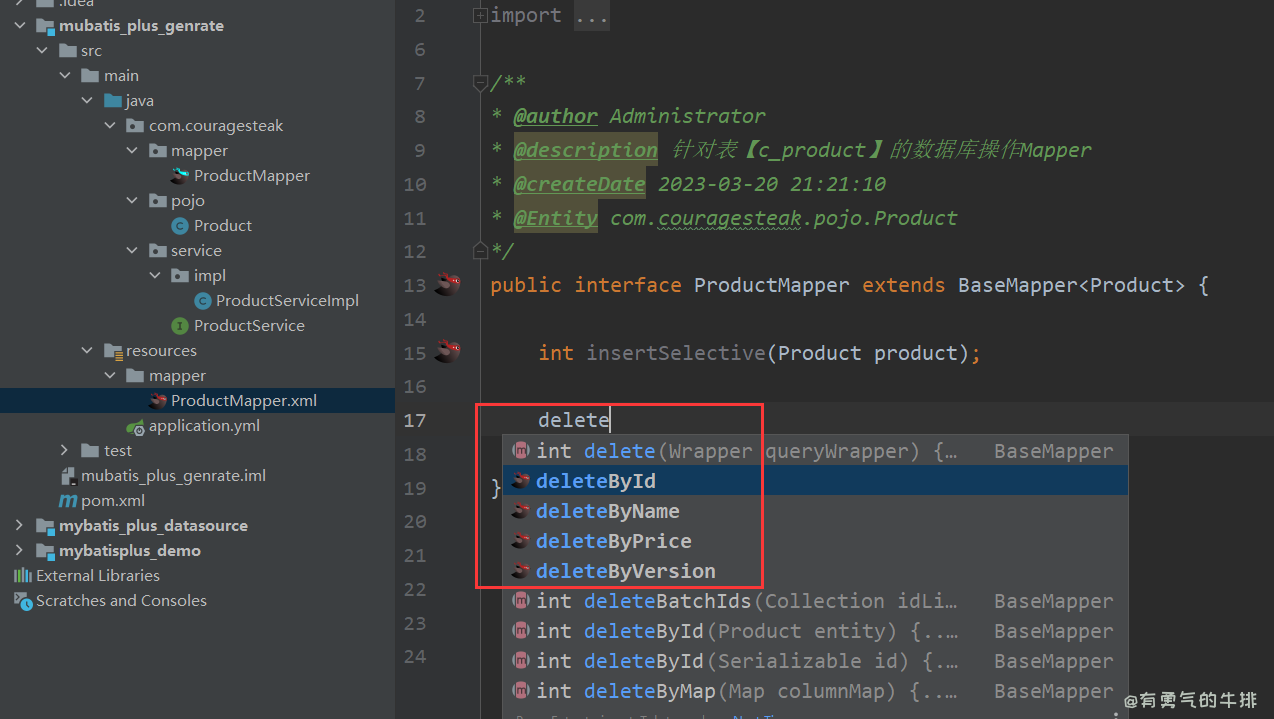Viewport: 1274px width, 719px height.
Task: Click MyBatisX gutter icon on line 13
Action: pyautogui.click(x=447, y=285)
